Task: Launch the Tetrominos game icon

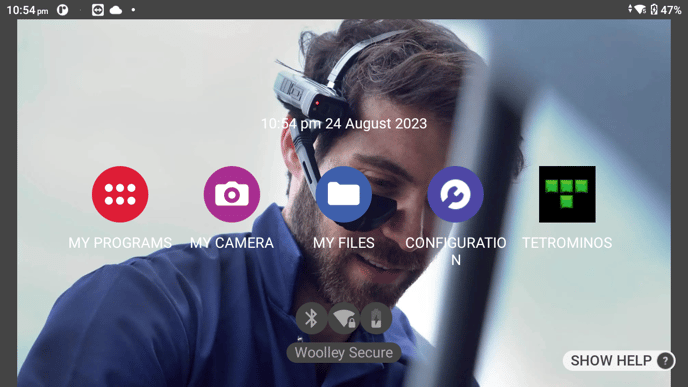Action: pyautogui.click(x=567, y=194)
